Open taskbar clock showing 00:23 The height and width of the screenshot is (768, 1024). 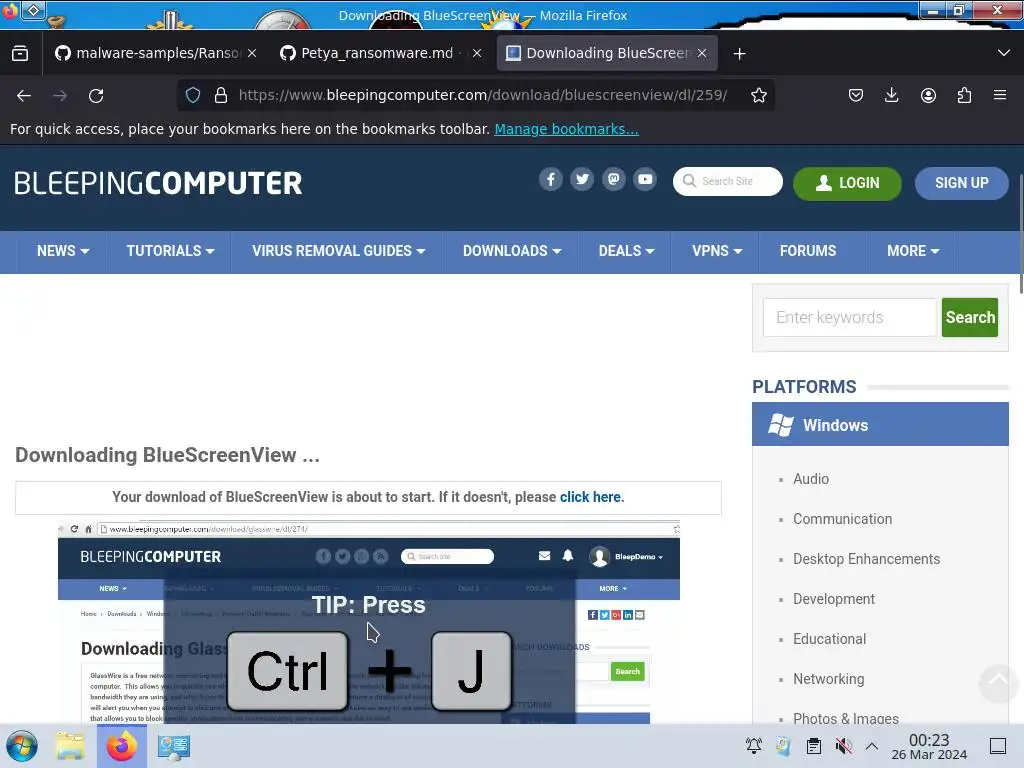[x=929, y=746]
